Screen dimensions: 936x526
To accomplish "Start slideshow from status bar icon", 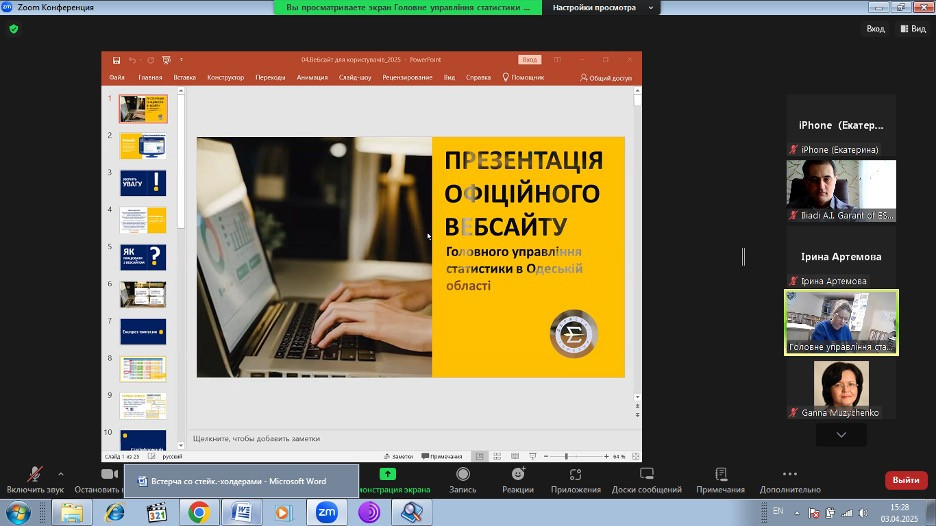I will tap(532, 457).
